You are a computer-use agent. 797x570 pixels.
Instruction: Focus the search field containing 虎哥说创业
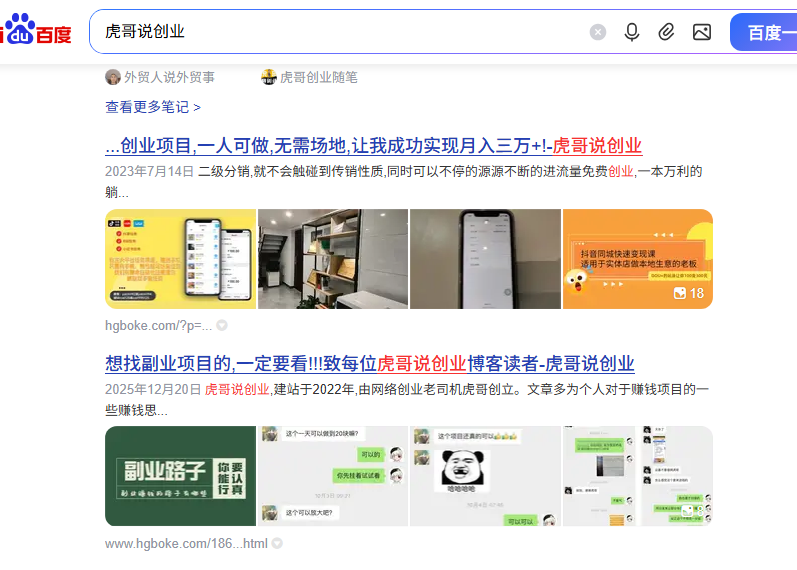coord(338,32)
